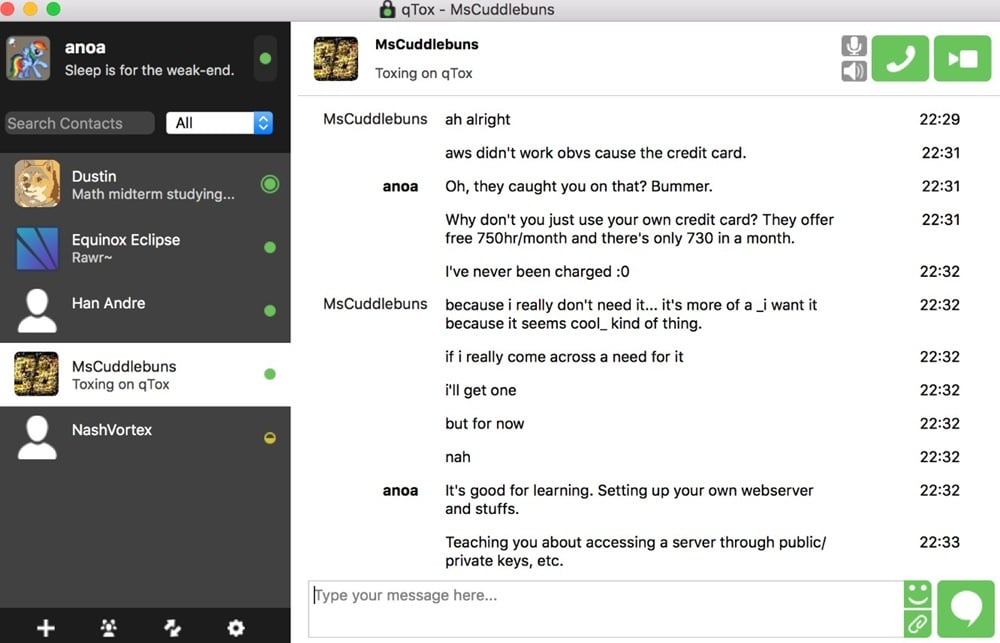The width and height of the screenshot is (1000, 643).
Task: Click 'Toxing on qTox' header status
Action: point(423,73)
